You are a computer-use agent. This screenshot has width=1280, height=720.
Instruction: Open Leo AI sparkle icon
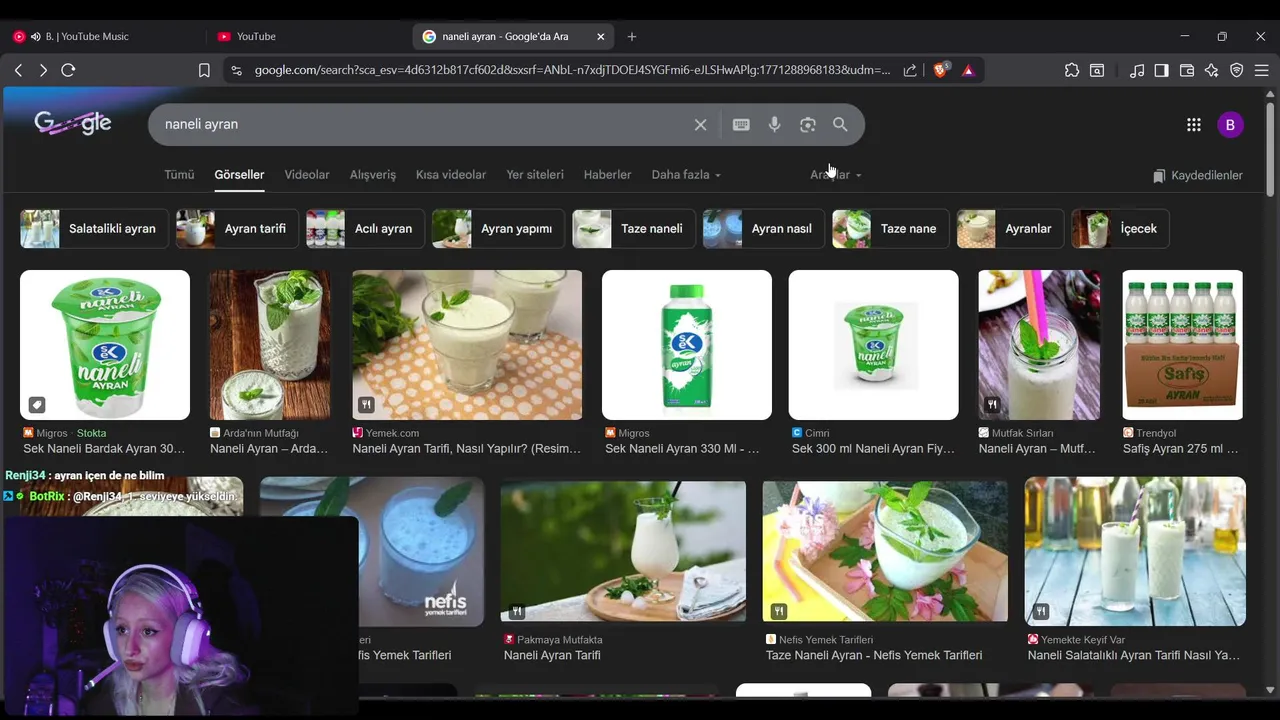coord(1212,70)
